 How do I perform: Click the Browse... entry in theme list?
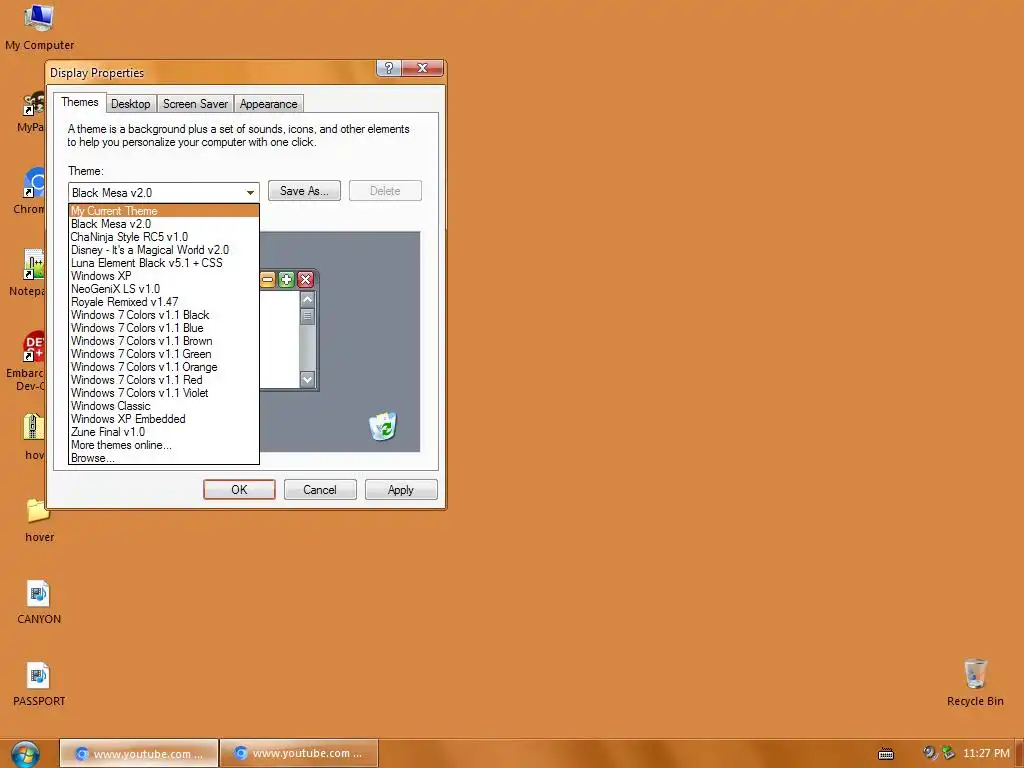click(x=164, y=458)
